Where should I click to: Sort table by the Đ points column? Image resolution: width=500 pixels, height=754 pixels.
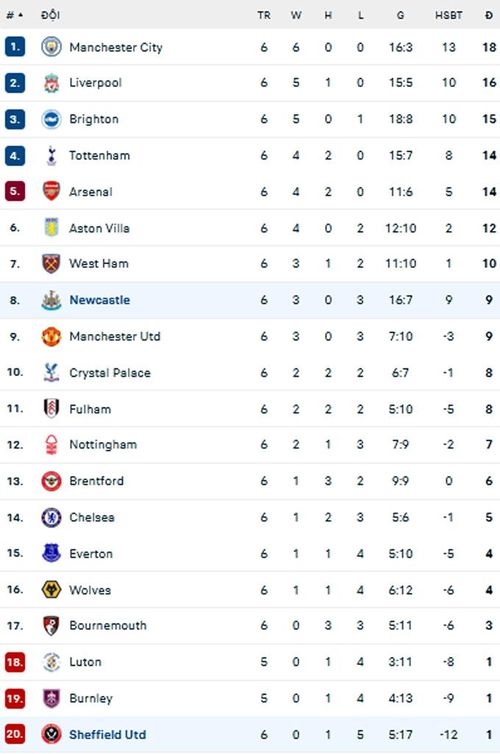(489, 15)
